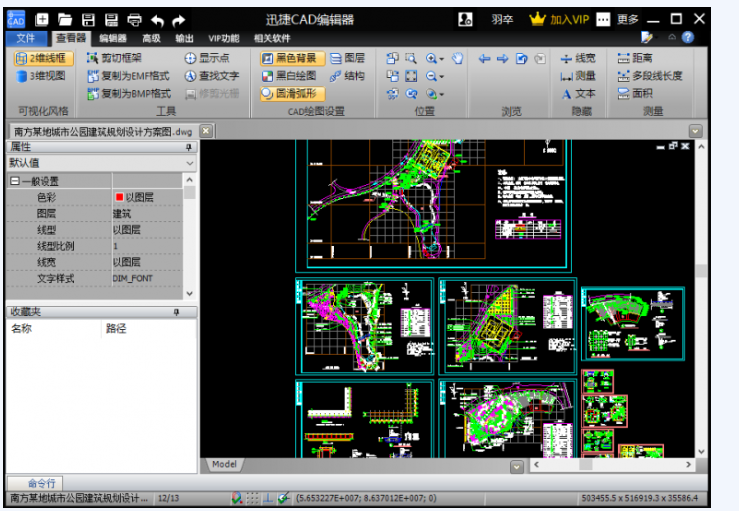Open the 图层 layers panel
This screenshot has height=511, width=739.
click(x=347, y=58)
